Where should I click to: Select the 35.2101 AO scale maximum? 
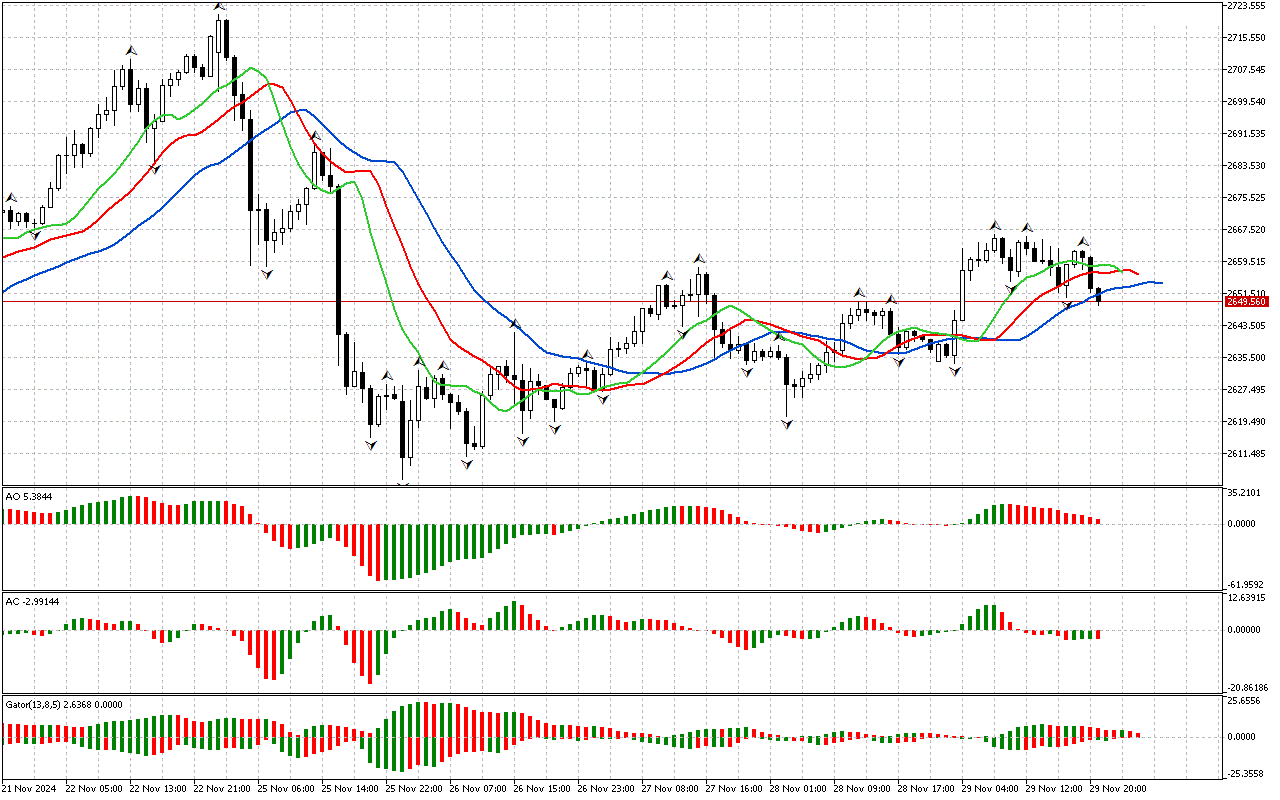[x=1244, y=493]
